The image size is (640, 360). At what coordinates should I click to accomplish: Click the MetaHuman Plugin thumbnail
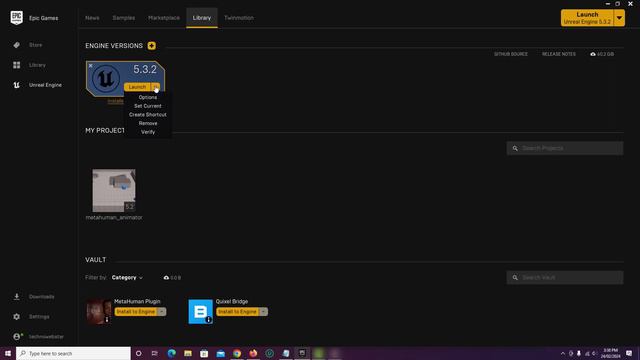tap(99, 311)
